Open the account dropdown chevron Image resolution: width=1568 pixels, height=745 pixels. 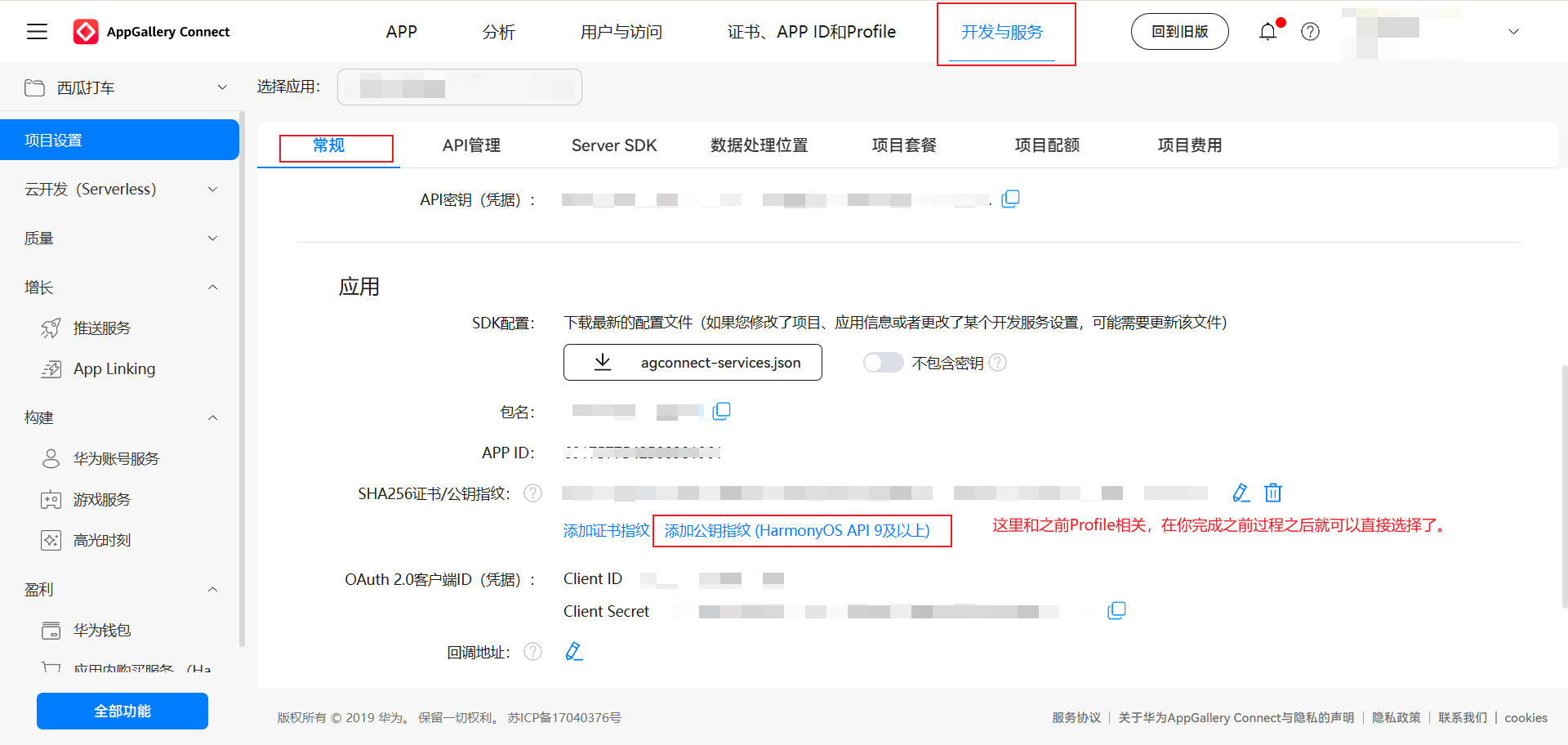click(1513, 32)
